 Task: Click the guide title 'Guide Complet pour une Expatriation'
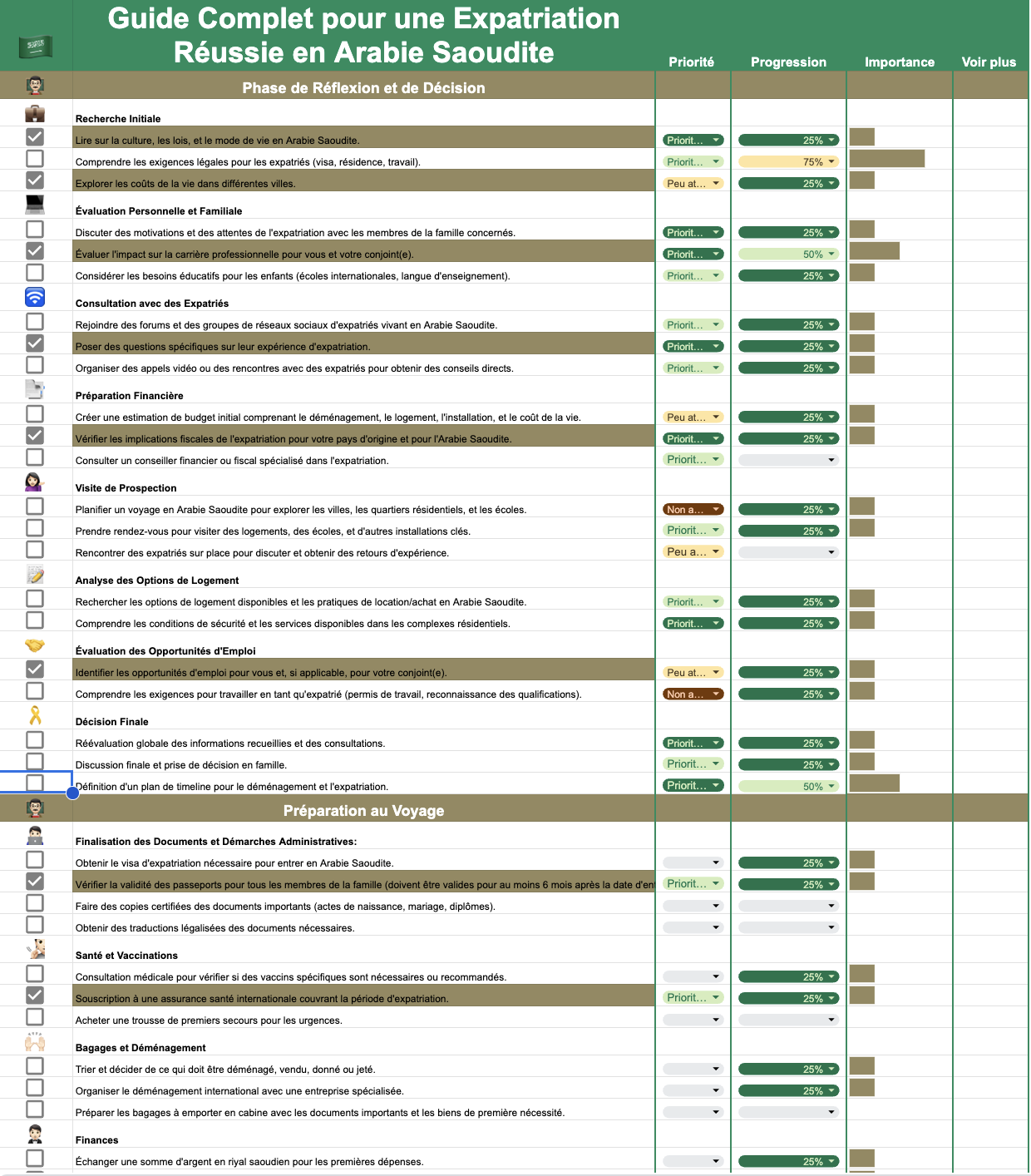[x=363, y=18]
